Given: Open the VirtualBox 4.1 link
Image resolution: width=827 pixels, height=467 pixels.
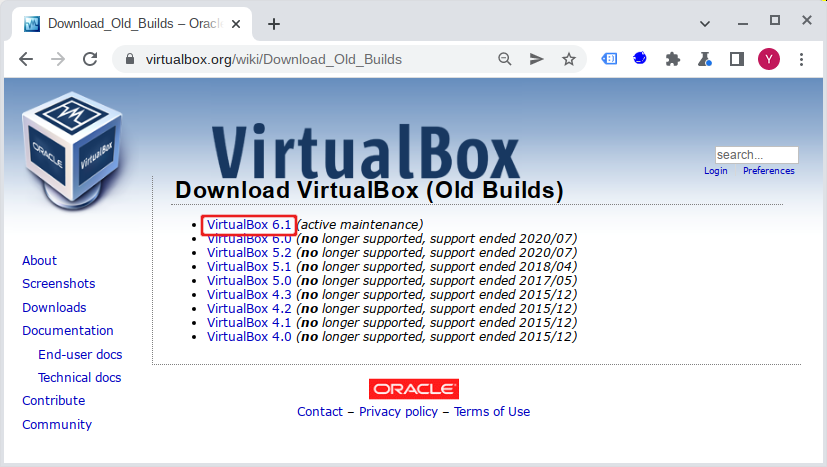Looking at the screenshot, I should tap(249, 322).
